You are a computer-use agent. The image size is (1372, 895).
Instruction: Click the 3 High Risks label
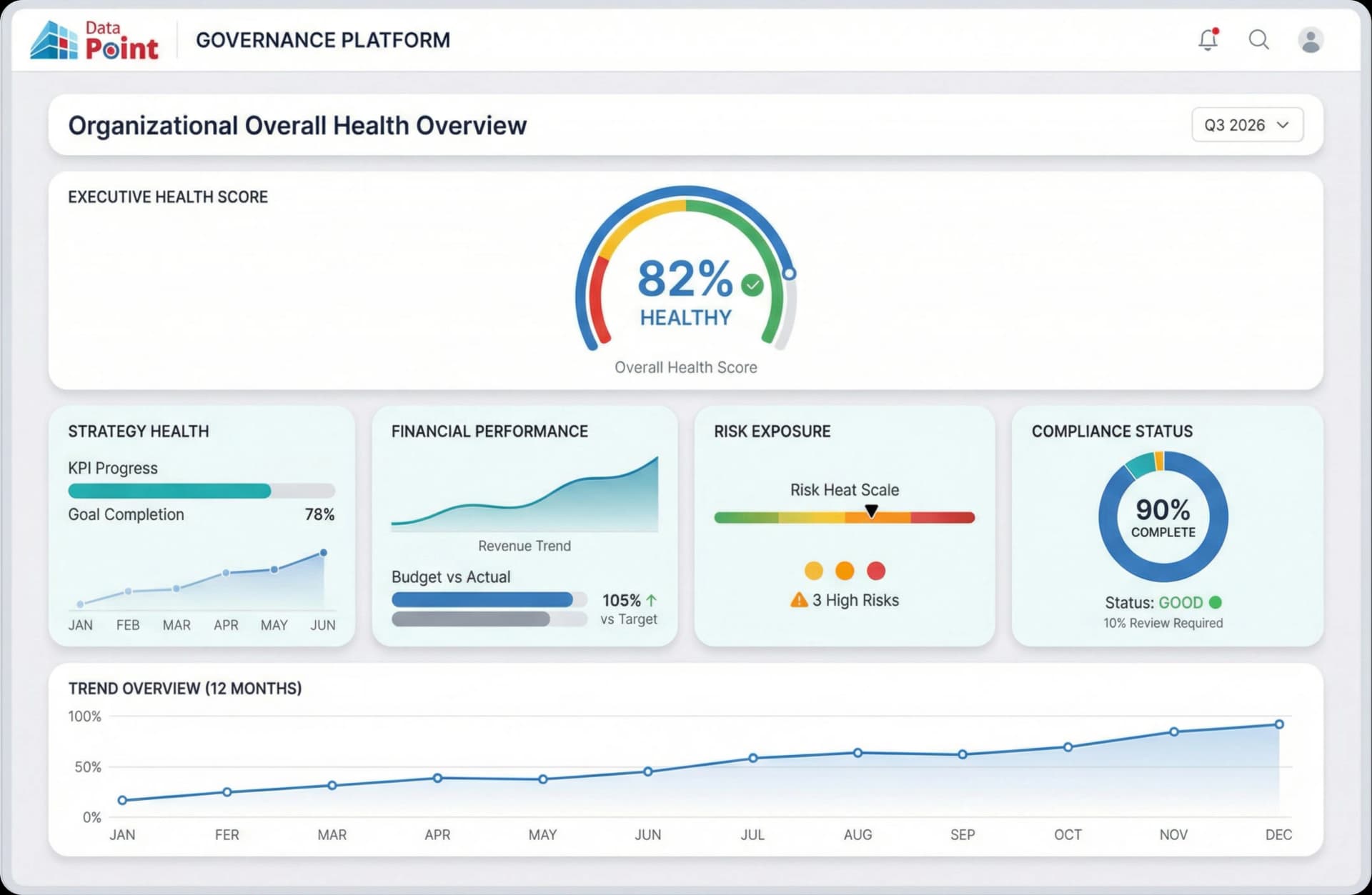[855, 600]
